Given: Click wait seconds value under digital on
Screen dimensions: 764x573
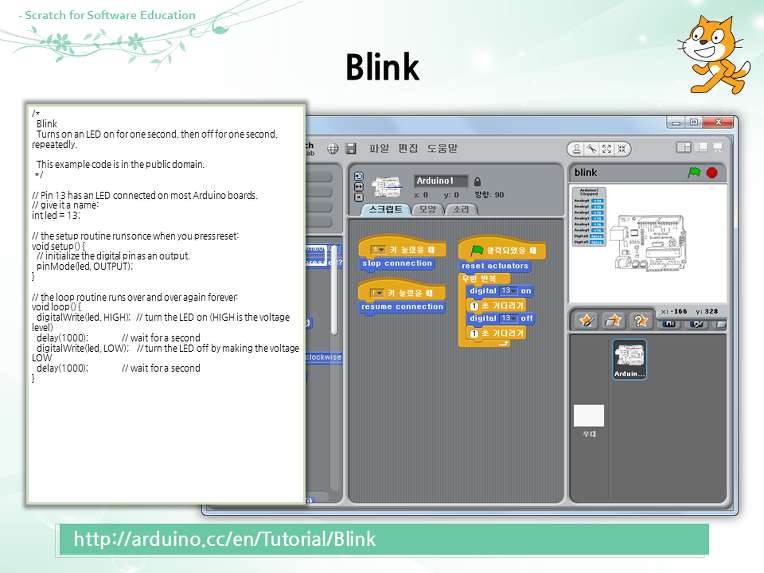Looking at the screenshot, I should 474,306.
